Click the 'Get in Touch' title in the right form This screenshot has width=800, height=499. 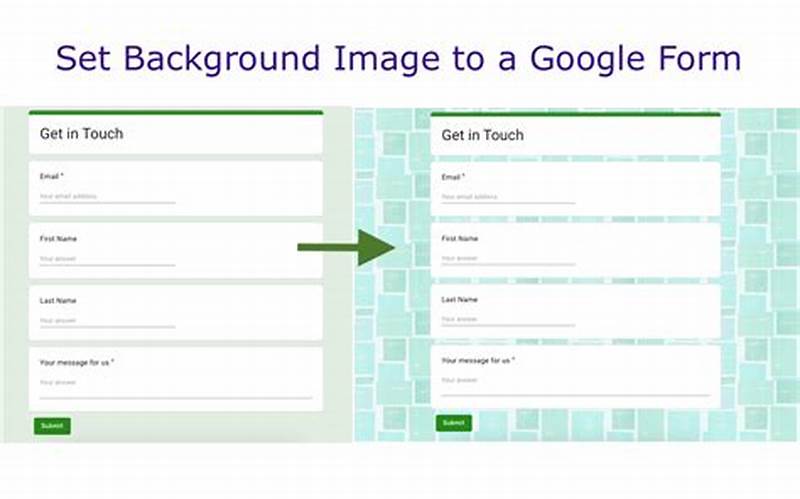click(483, 135)
